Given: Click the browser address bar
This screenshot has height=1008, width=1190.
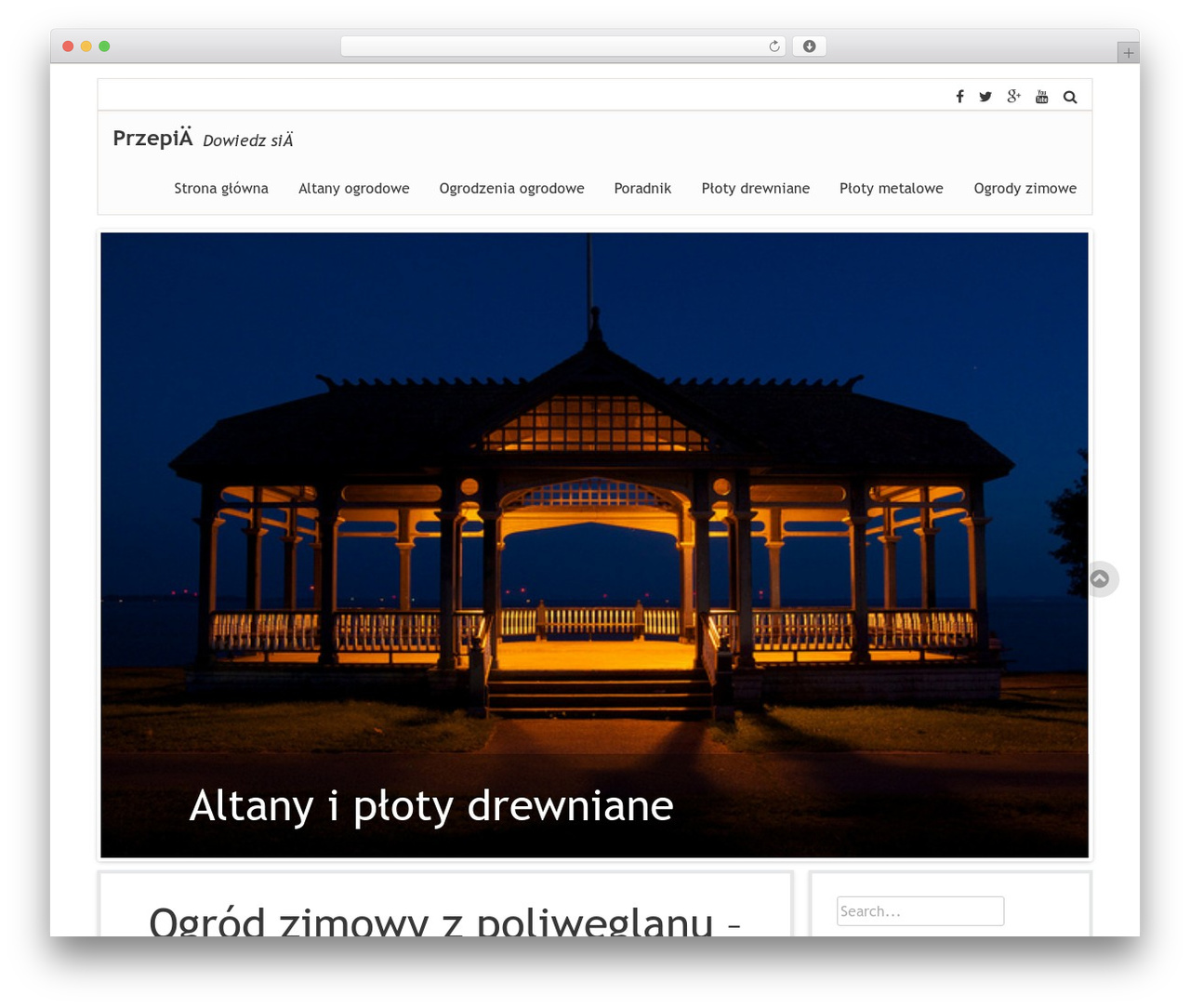Looking at the screenshot, I should (x=562, y=46).
